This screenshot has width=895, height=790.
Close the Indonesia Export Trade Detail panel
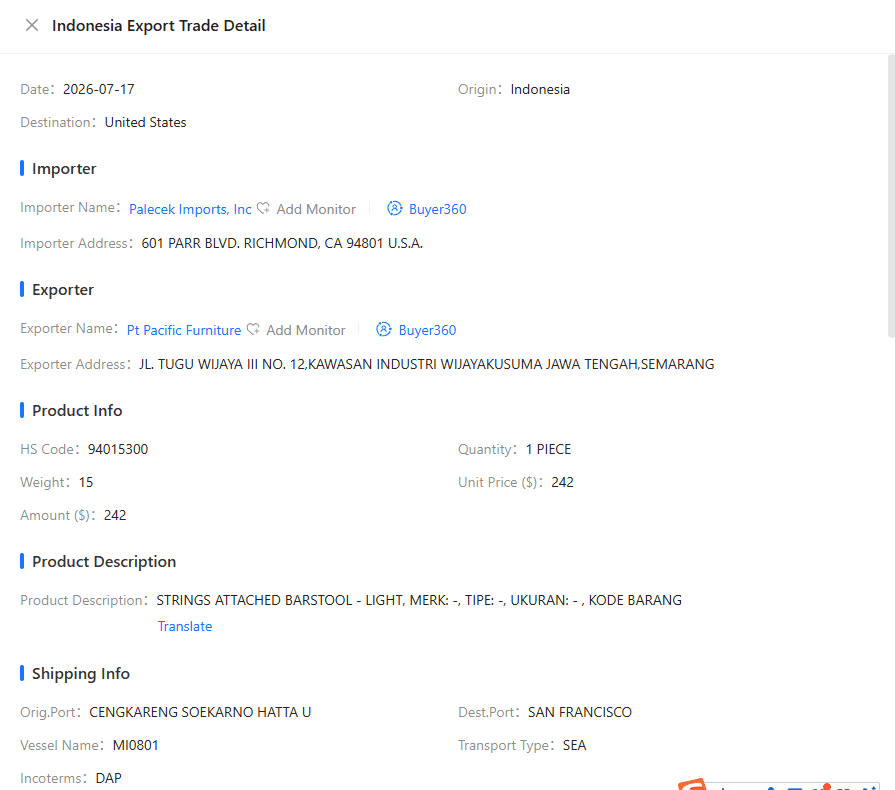[32, 25]
